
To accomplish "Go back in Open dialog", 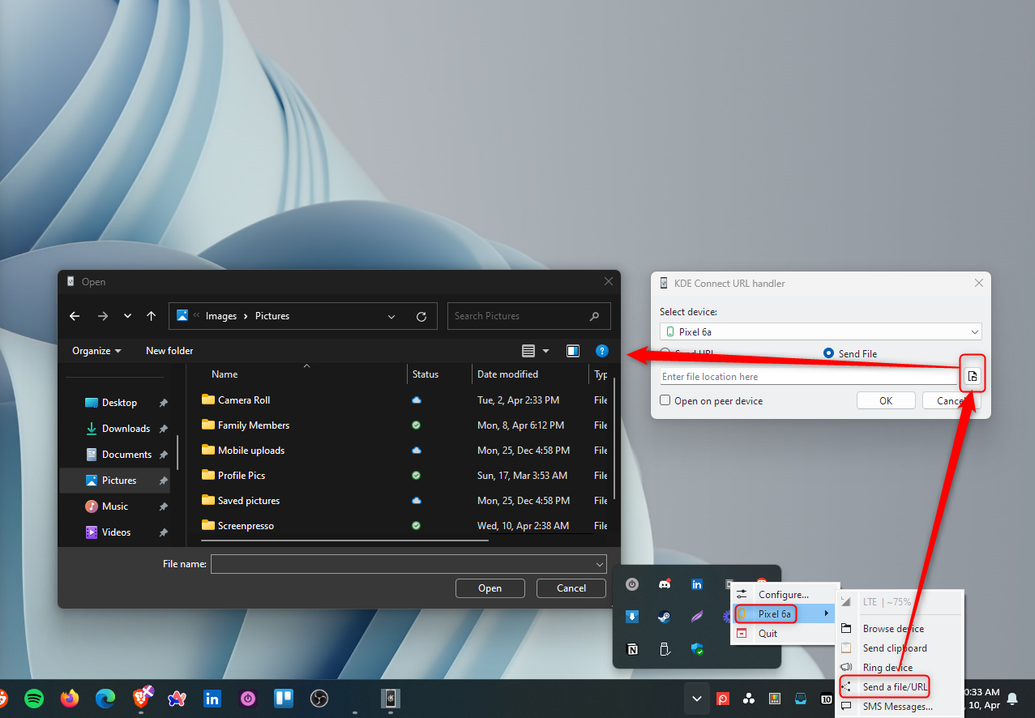I will coord(75,316).
